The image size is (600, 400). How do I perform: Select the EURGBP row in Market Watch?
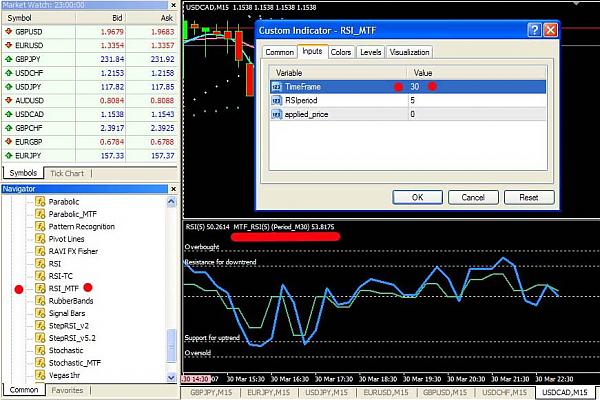pyautogui.click(x=90, y=142)
